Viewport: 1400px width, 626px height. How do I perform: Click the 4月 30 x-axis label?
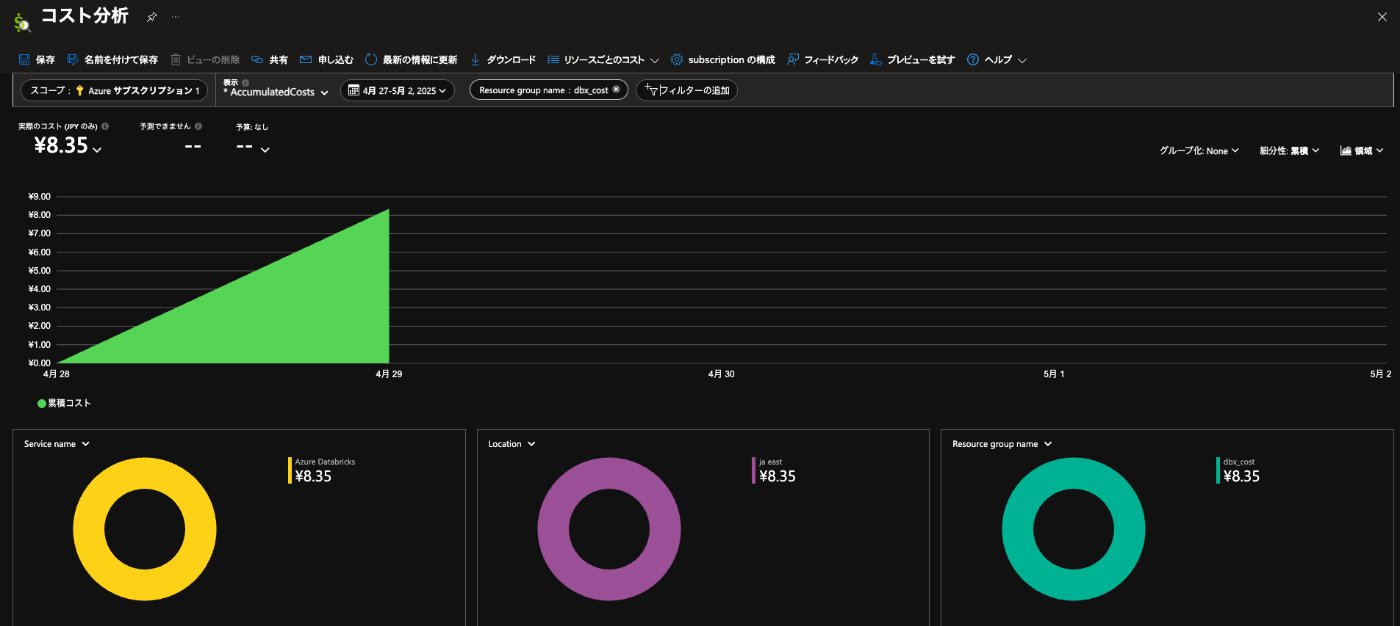pos(721,373)
